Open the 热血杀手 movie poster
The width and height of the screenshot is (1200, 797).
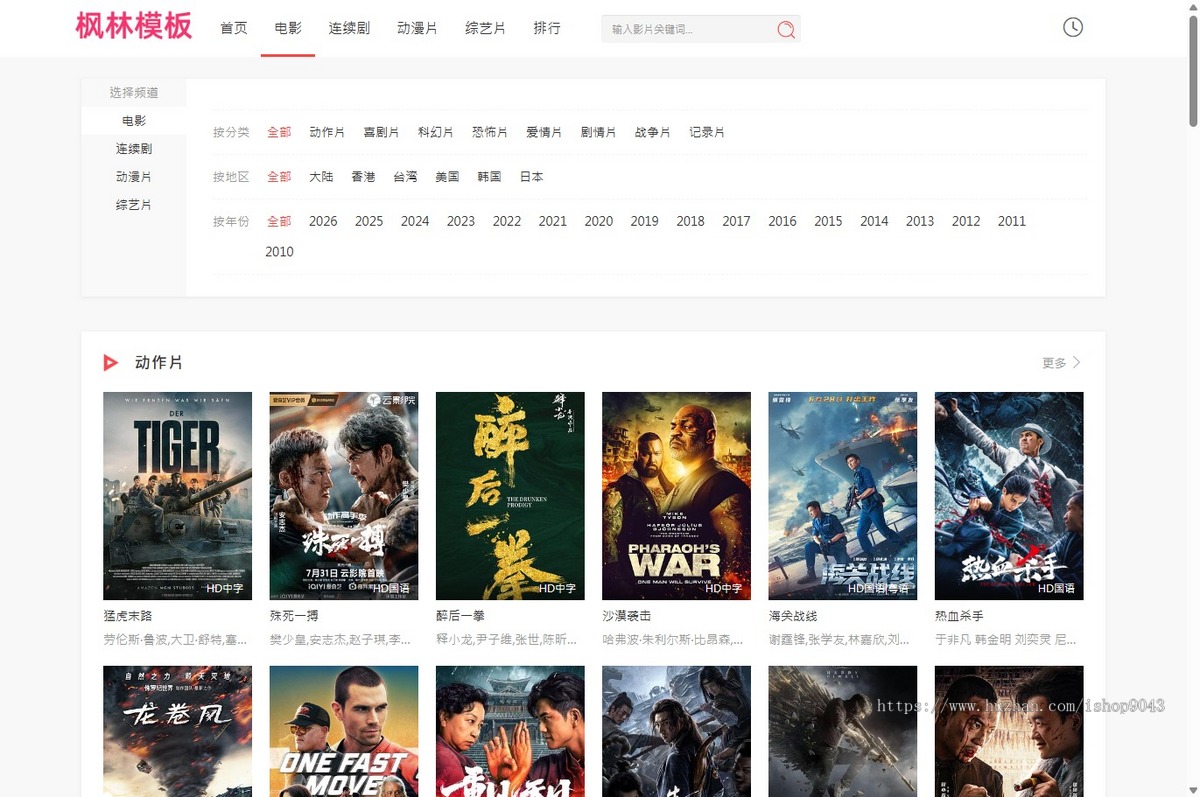coord(1009,496)
